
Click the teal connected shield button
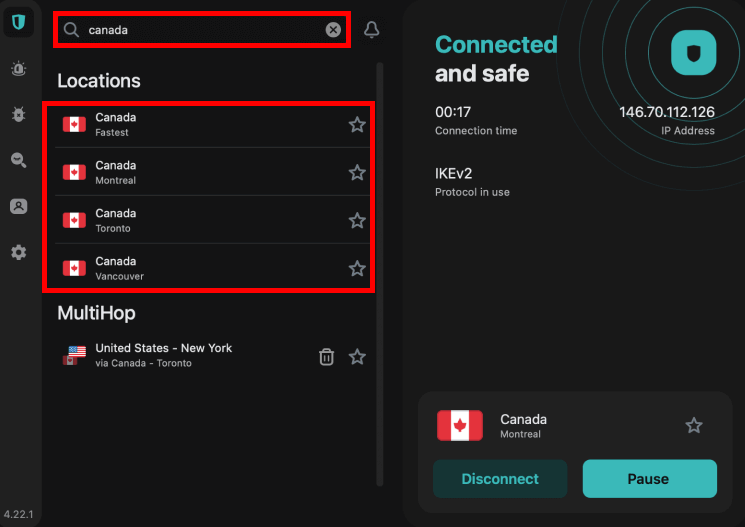693,53
